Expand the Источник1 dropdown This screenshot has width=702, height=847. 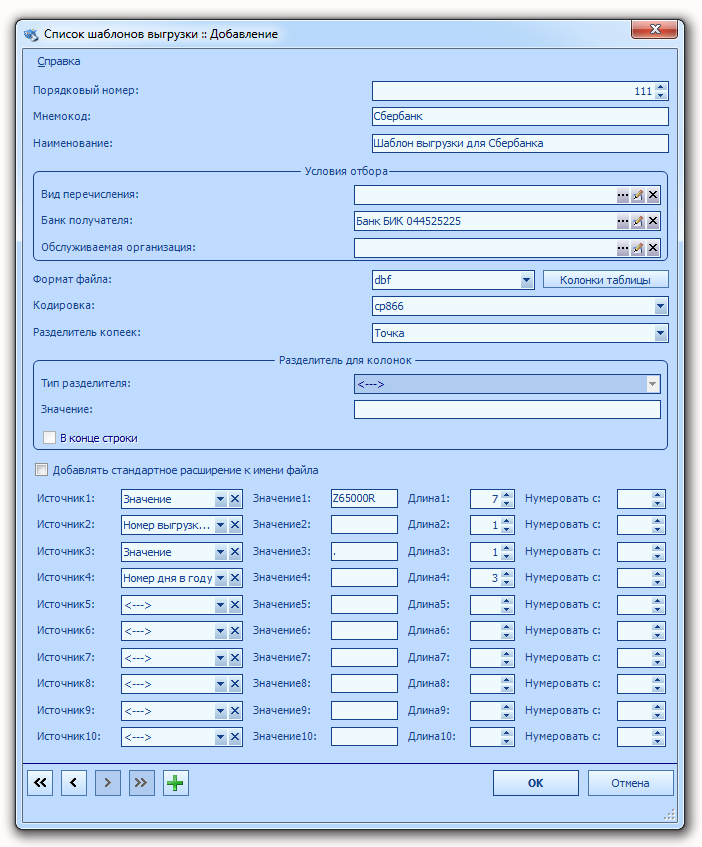[220, 499]
